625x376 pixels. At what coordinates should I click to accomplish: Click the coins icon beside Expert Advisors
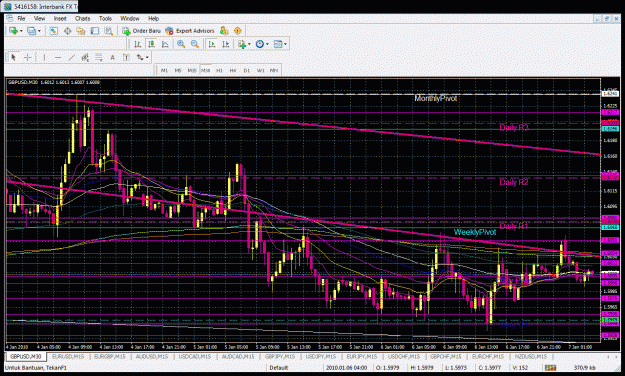(224, 31)
